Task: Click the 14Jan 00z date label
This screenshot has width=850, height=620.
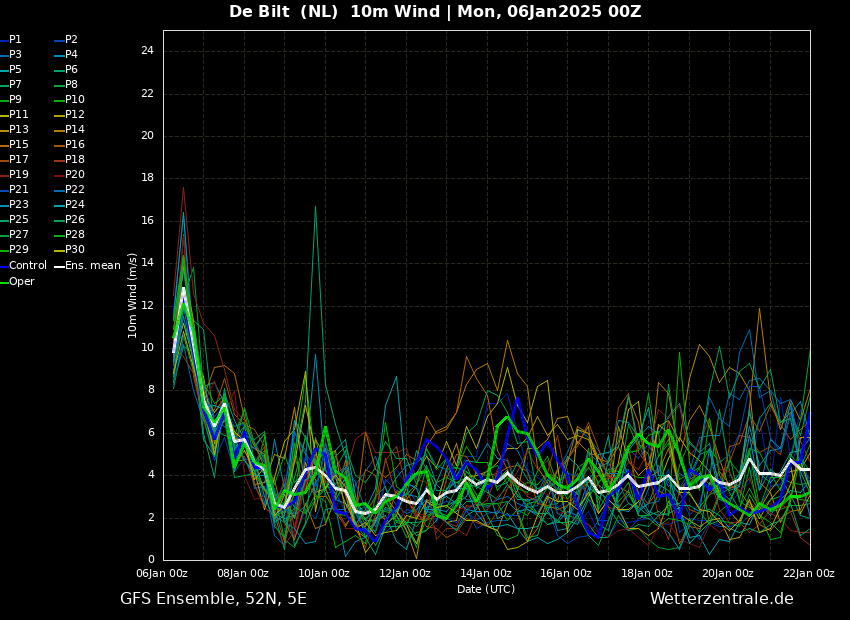Action: click(x=486, y=573)
